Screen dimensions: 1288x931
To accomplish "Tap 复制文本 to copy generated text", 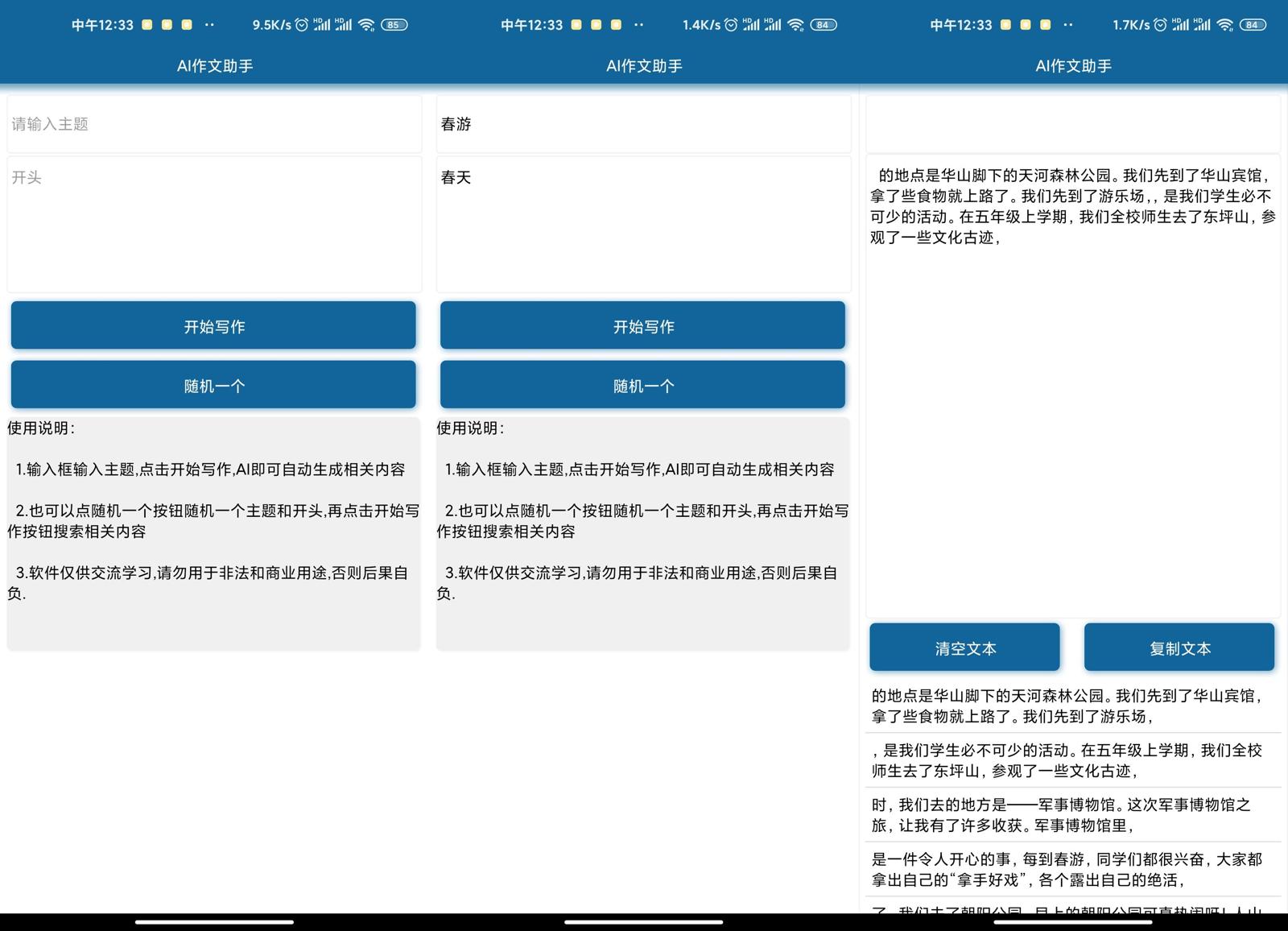I will point(1179,647).
